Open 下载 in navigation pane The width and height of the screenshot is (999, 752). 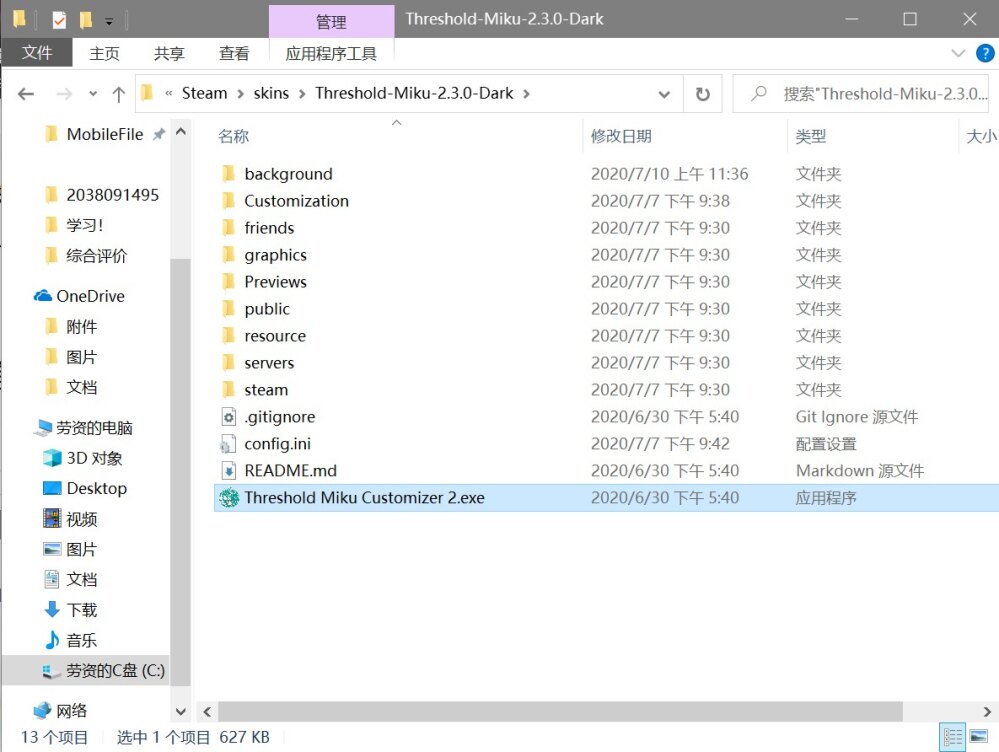tap(82, 610)
